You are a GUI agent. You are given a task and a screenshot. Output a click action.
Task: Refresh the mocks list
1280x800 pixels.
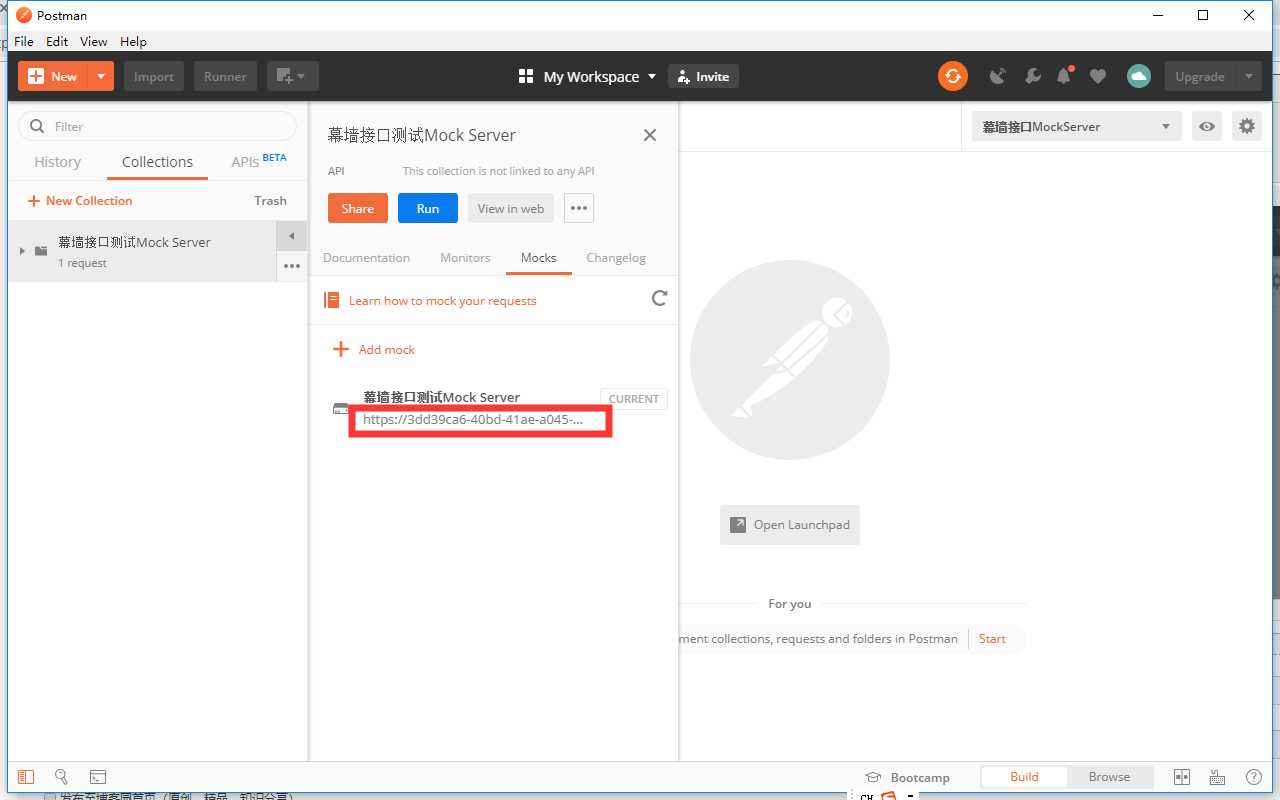(x=659, y=298)
